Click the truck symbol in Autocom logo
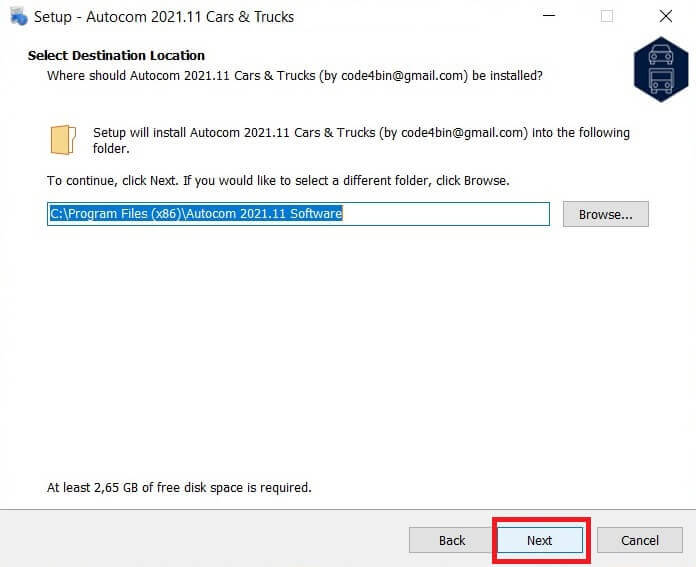The height and width of the screenshot is (567, 696). 661,81
